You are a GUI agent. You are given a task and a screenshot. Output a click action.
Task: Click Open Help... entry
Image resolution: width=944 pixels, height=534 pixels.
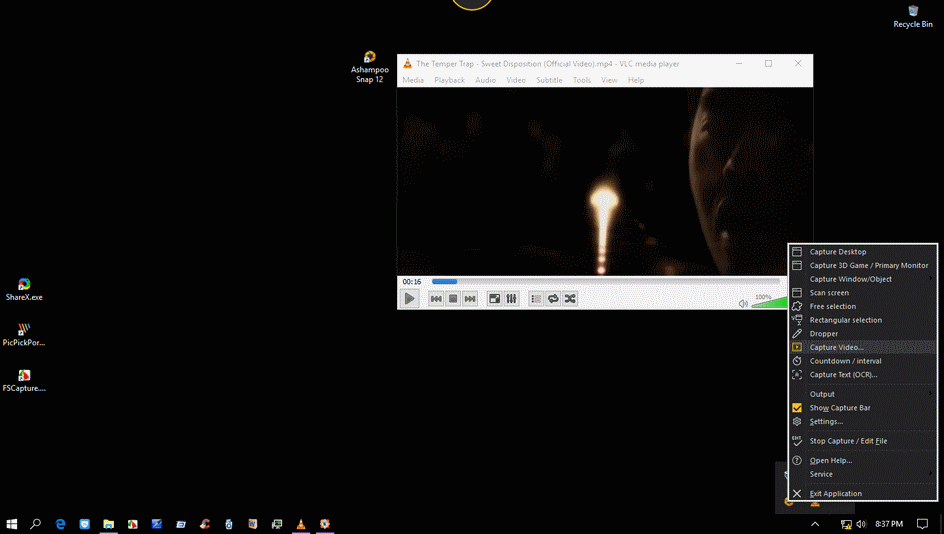point(862,461)
